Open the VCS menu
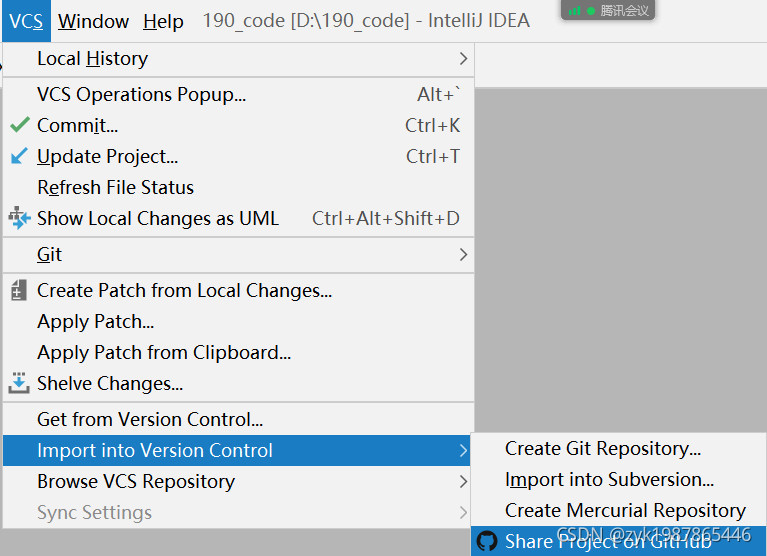This screenshot has height=556, width=767. [x=26, y=21]
